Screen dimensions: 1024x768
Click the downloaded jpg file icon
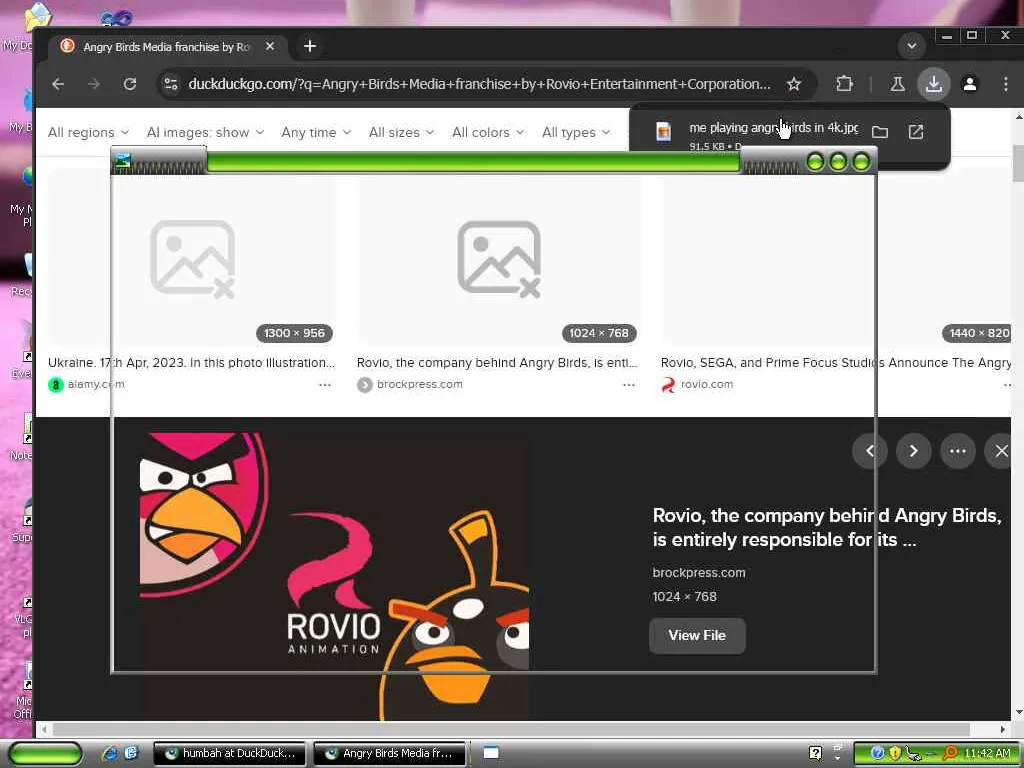click(x=663, y=132)
